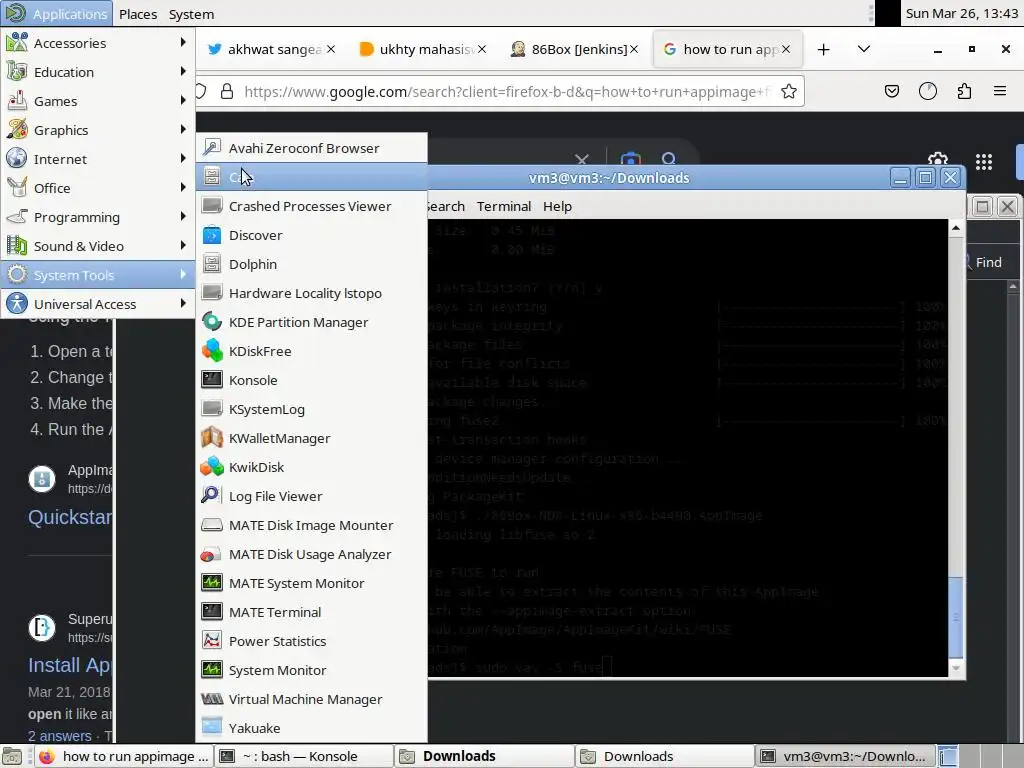The height and width of the screenshot is (768, 1024).
Task: Click terminal vertical scrollbar thumb
Action: pos(955,617)
